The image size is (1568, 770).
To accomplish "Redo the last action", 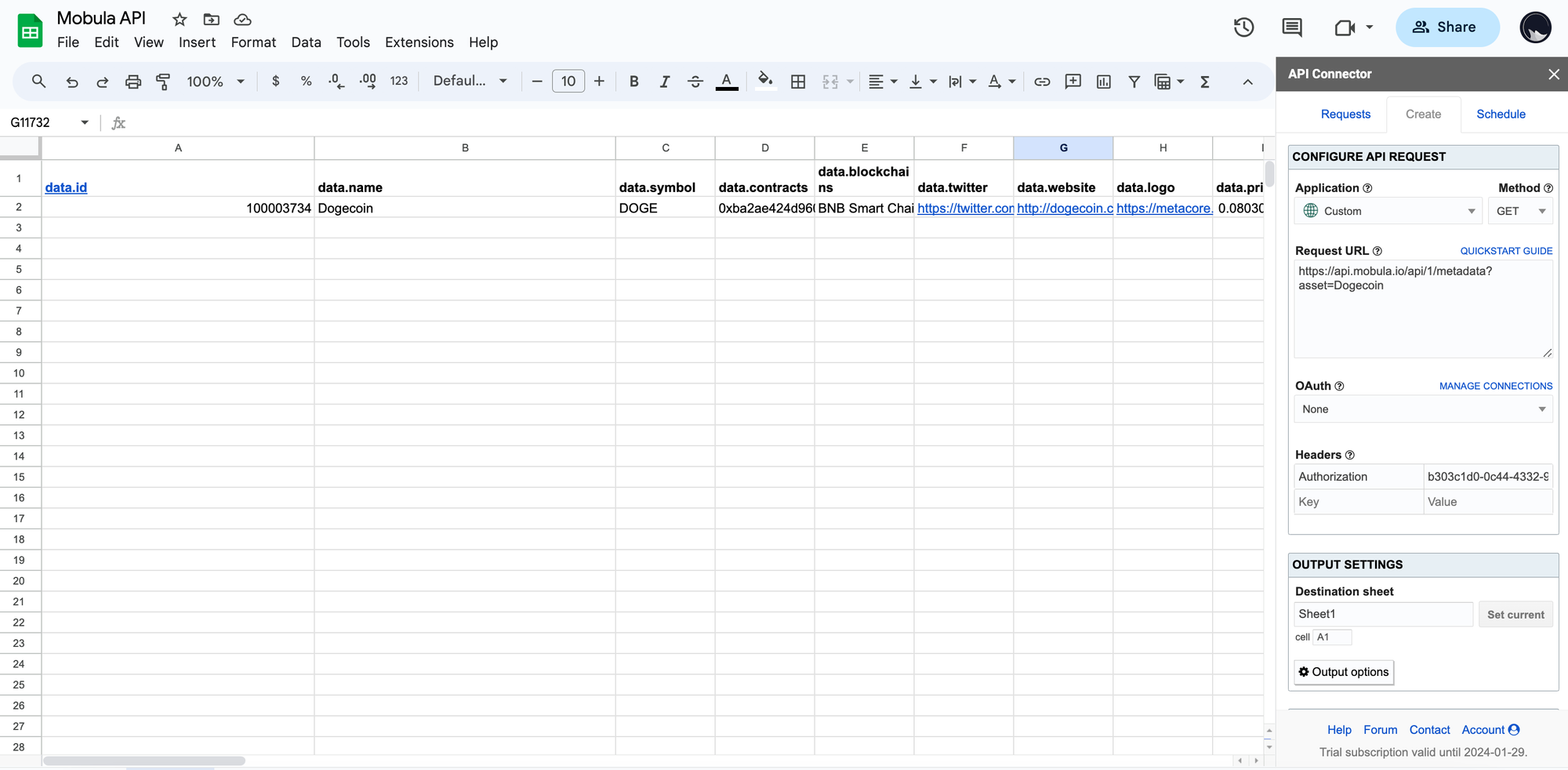I will tap(102, 82).
